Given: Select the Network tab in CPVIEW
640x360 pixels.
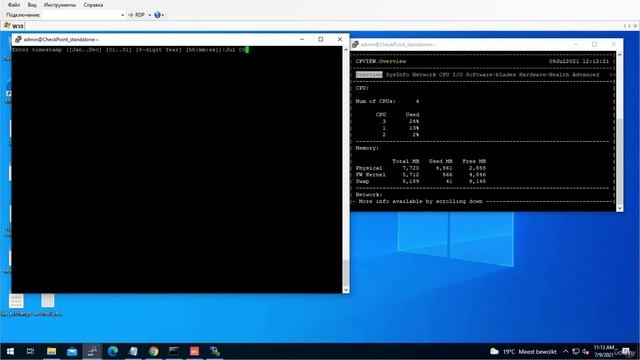Looking at the screenshot, I should (x=424, y=75).
